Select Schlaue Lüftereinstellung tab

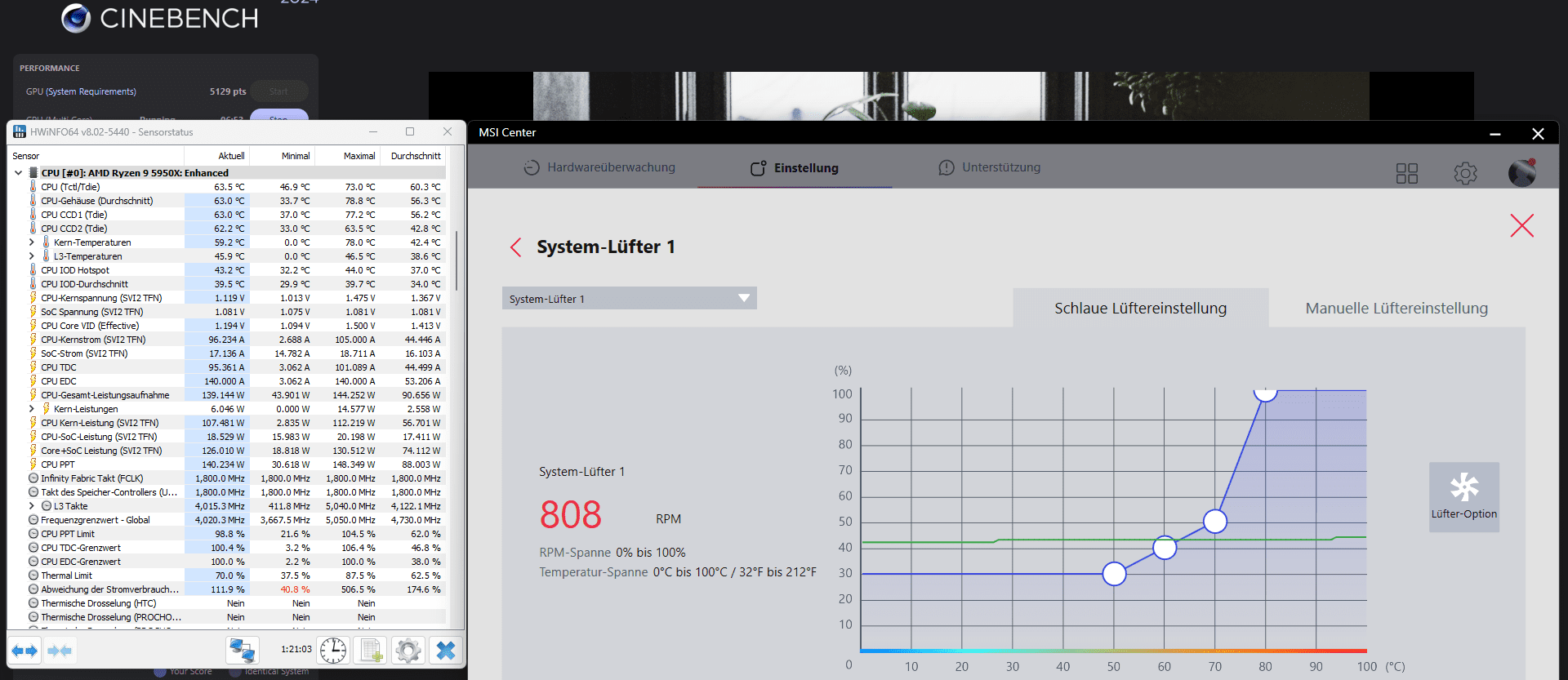1141,308
